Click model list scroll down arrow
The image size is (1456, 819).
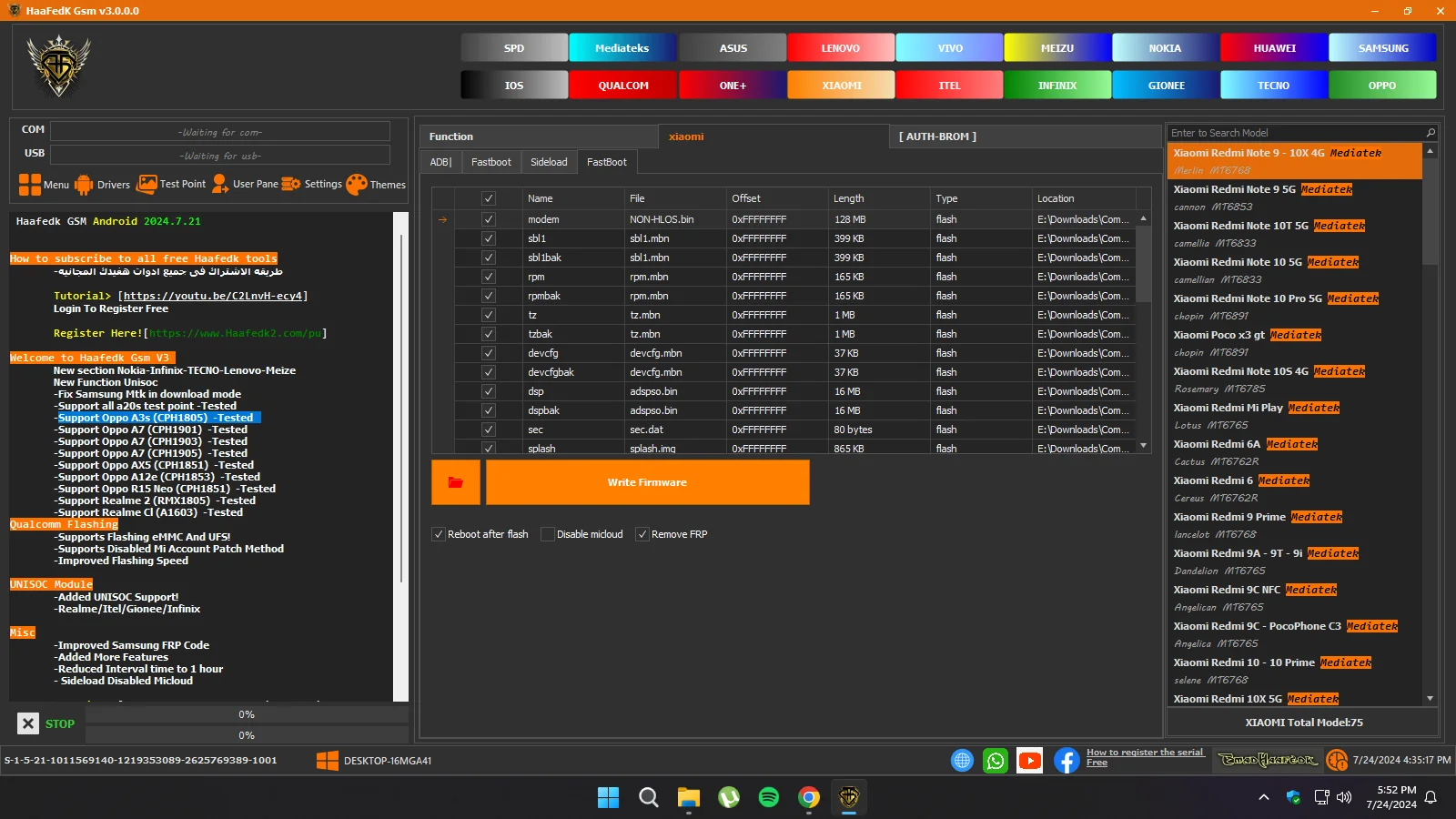[x=1431, y=698]
